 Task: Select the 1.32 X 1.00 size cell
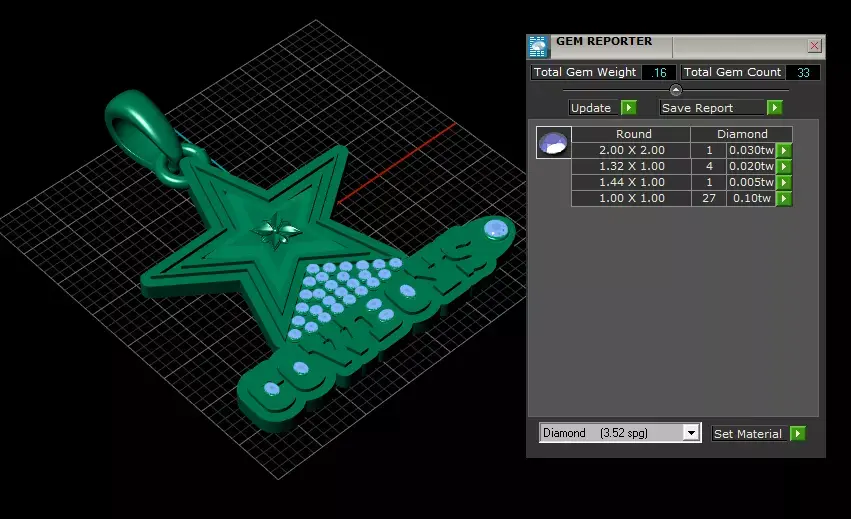tap(631, 166)
